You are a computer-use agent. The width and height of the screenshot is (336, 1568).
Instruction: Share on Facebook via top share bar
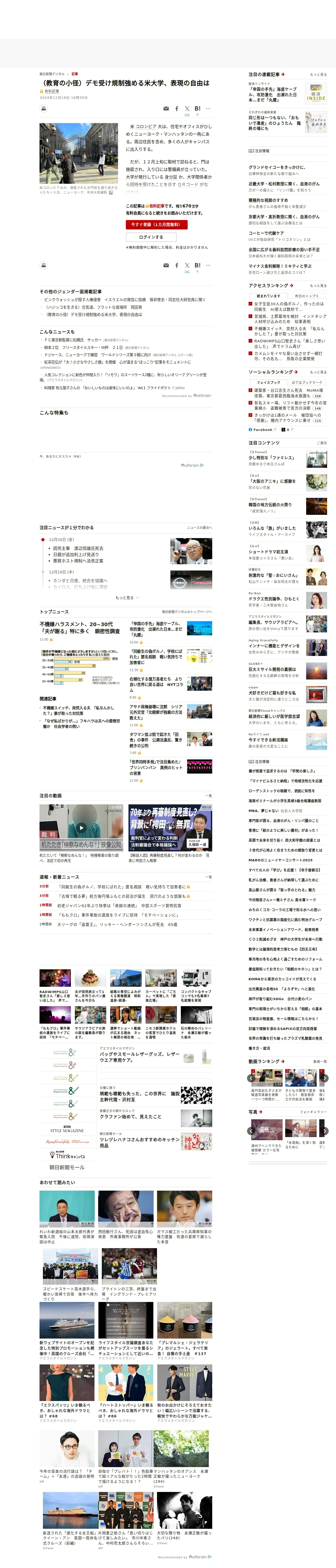pyautogui.click(x=177, y=109)
